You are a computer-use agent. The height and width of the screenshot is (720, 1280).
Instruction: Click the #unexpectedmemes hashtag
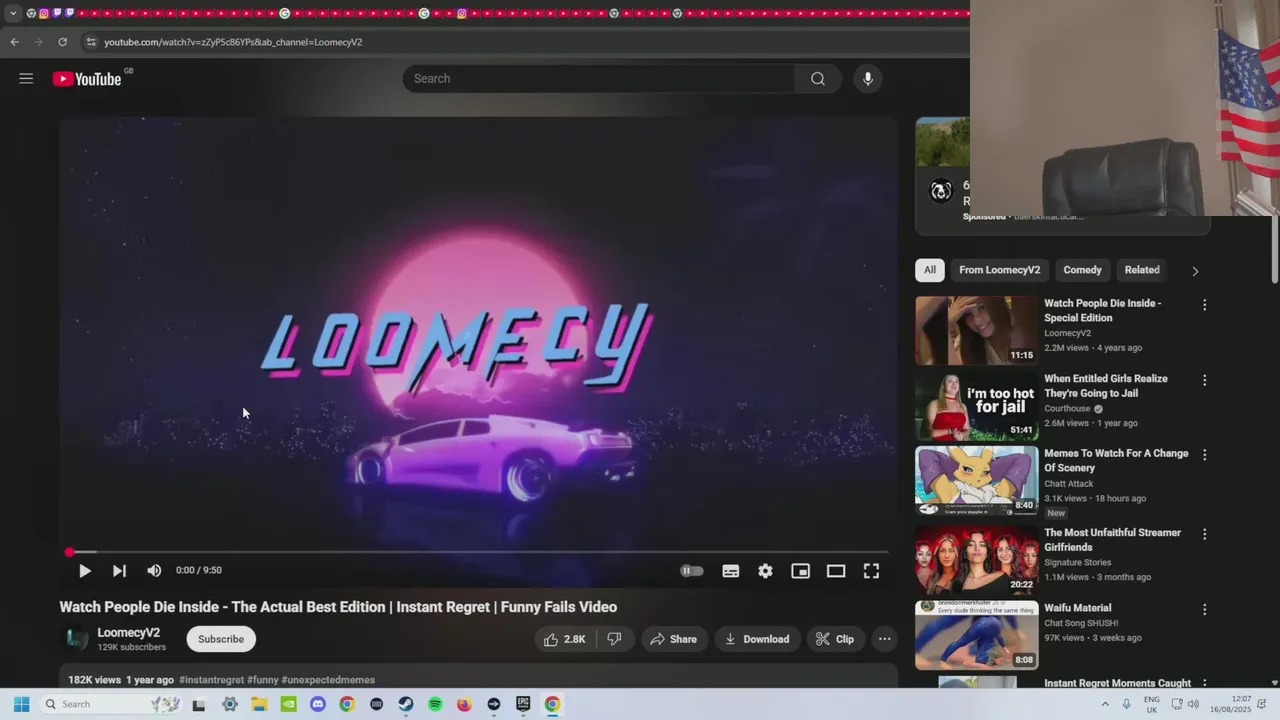[328, 680]
